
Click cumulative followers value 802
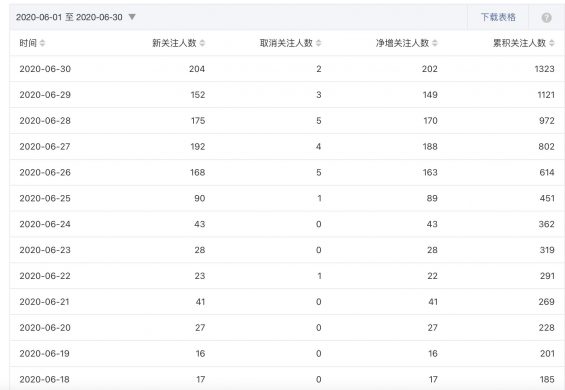[547, 147]
